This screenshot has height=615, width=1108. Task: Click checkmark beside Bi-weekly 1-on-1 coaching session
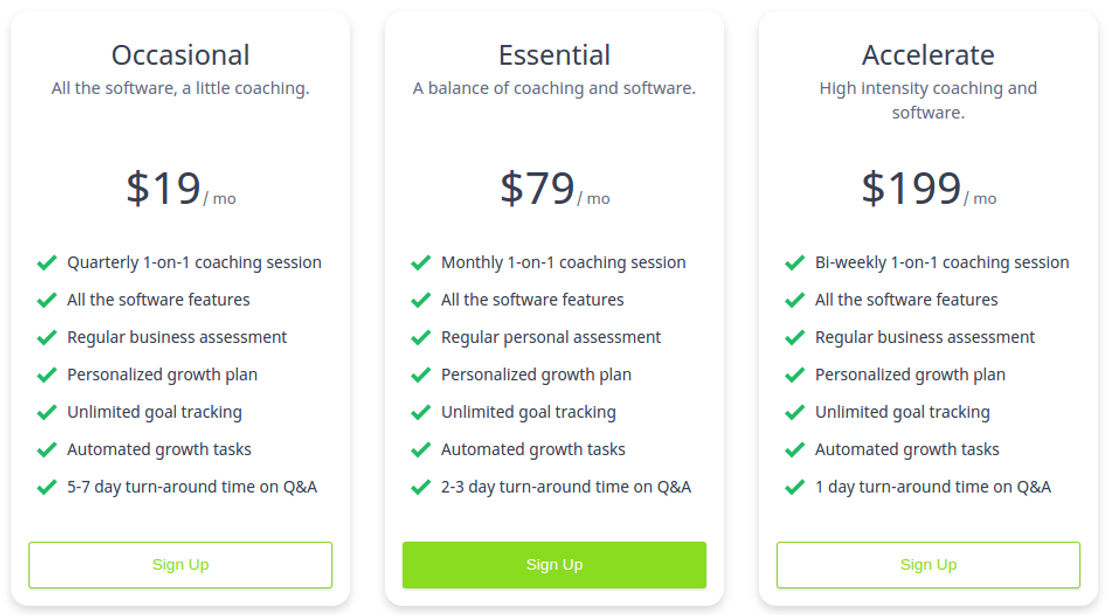click(x=794, y=263)
